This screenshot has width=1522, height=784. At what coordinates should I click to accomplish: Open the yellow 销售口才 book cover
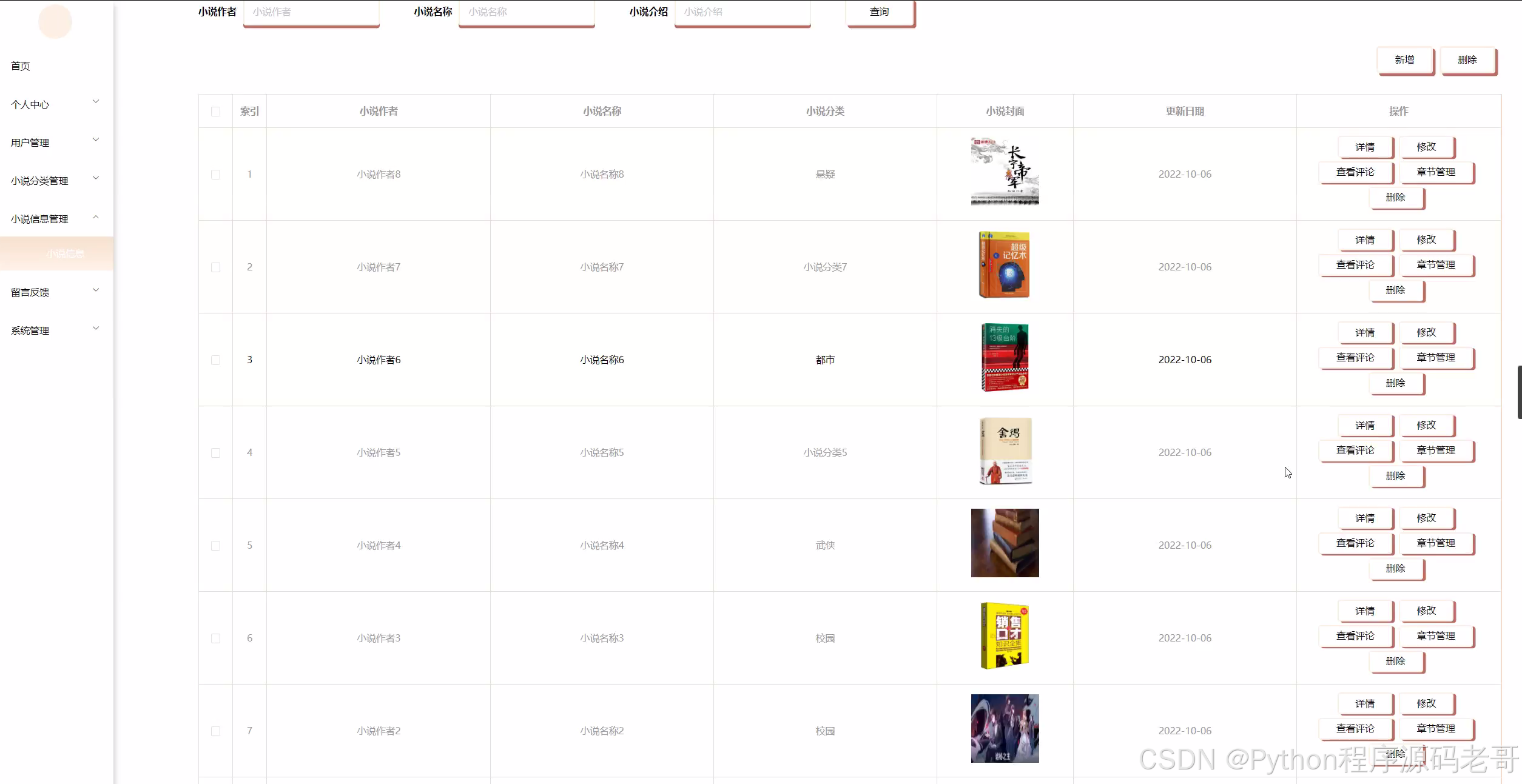click(1005, 635)
